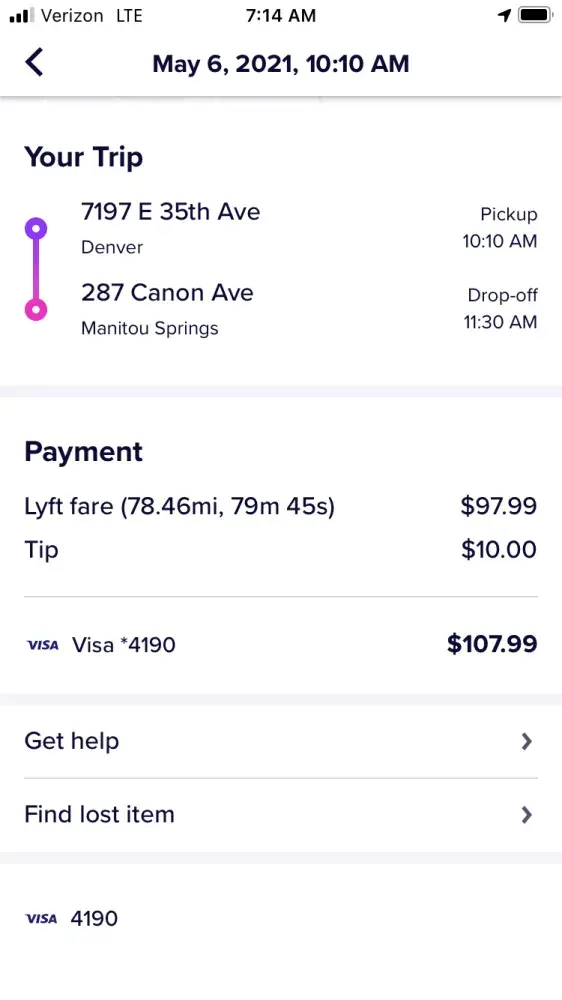Image resolution: width=562 pixels, height=1000 pixels.
Task: Tap the Visa logo beside *4190 total
Action: [x=43, y=645]
